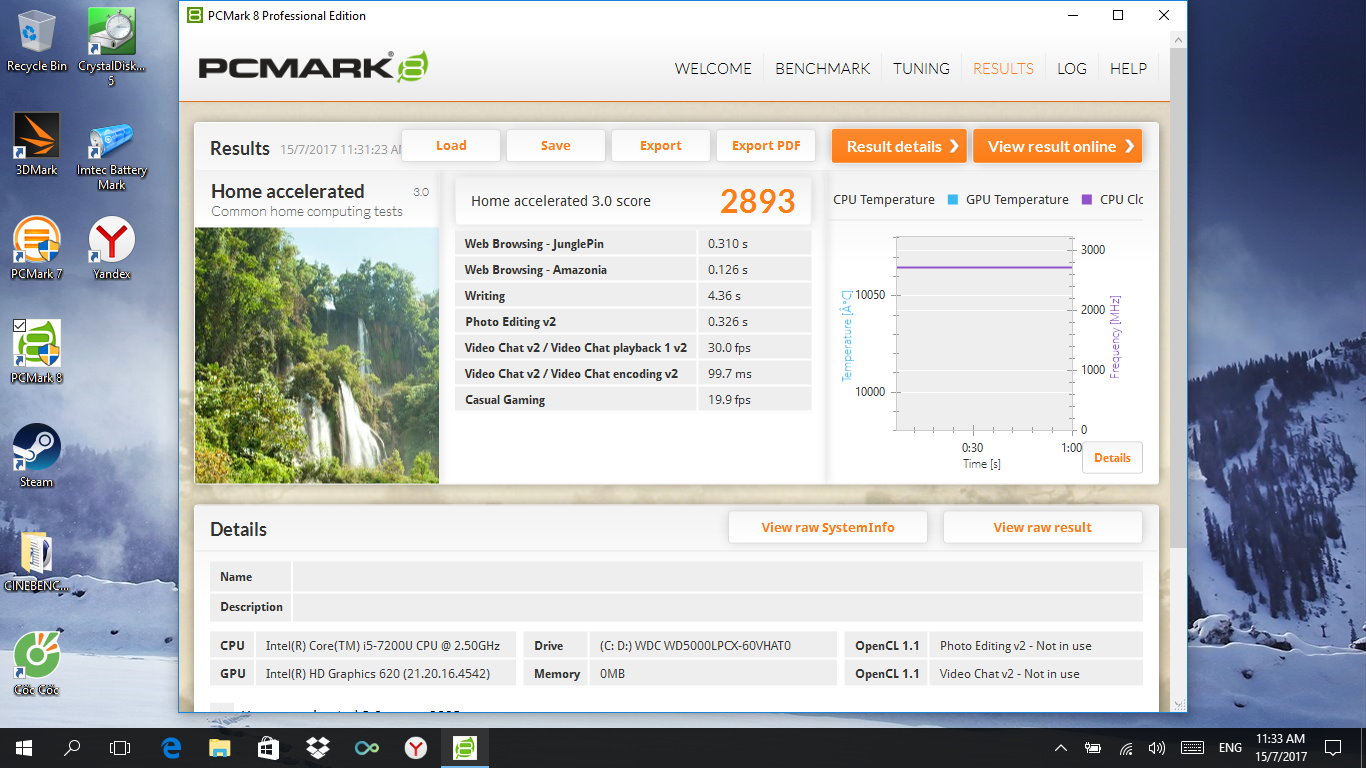Screen dimensions: 1366x768
Task: Select the "Web Browsing - JunglePin" row
Action: coord(633,244)
